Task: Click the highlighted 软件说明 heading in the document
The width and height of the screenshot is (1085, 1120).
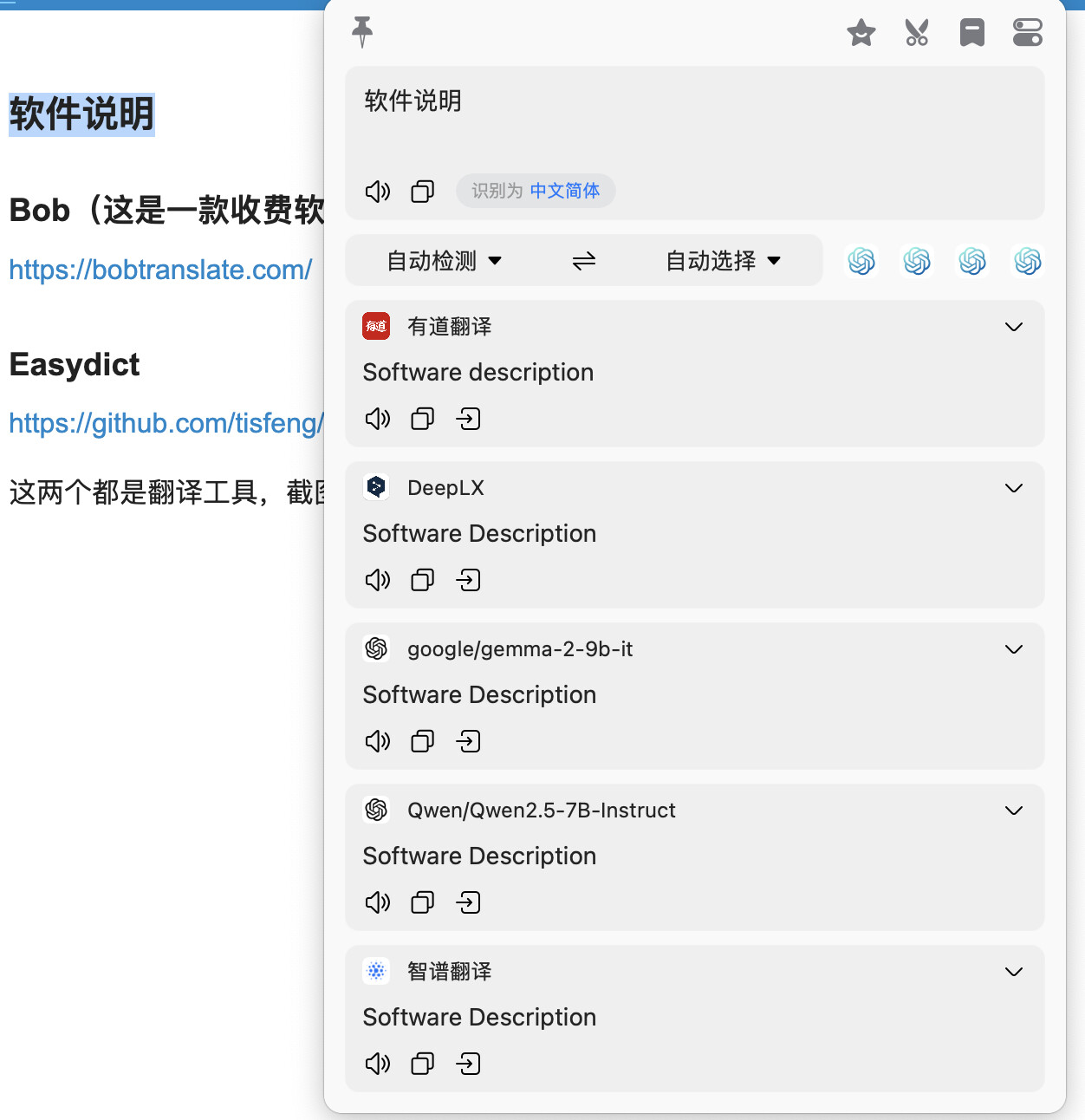Action: tap(81, 114)
